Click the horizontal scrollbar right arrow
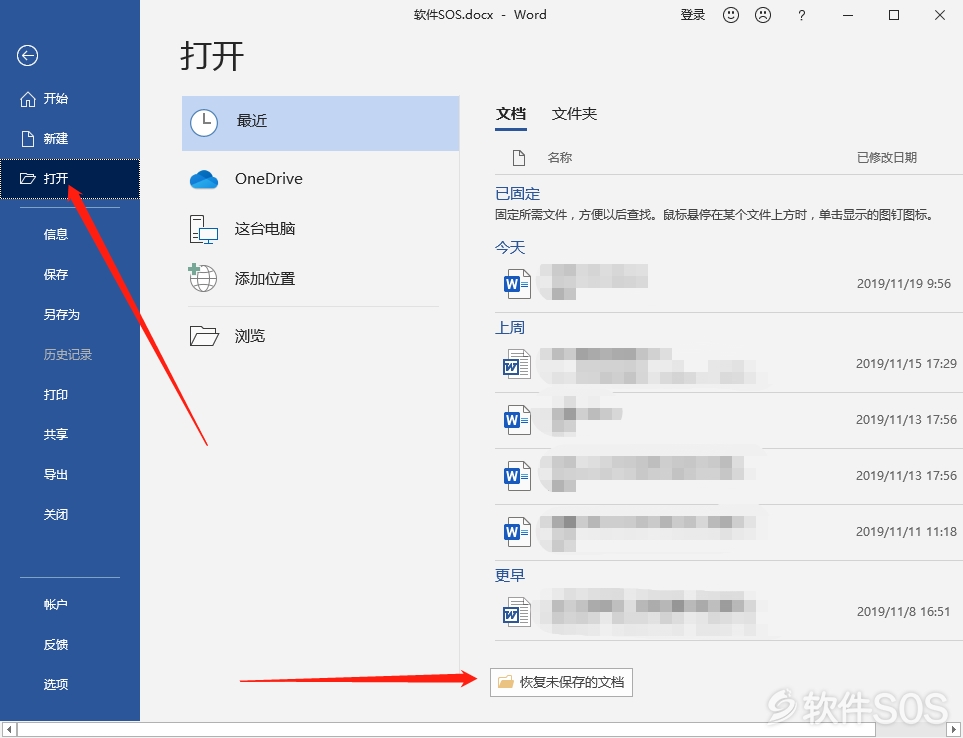This screenshot has height=738, width=963. [954, 729]
